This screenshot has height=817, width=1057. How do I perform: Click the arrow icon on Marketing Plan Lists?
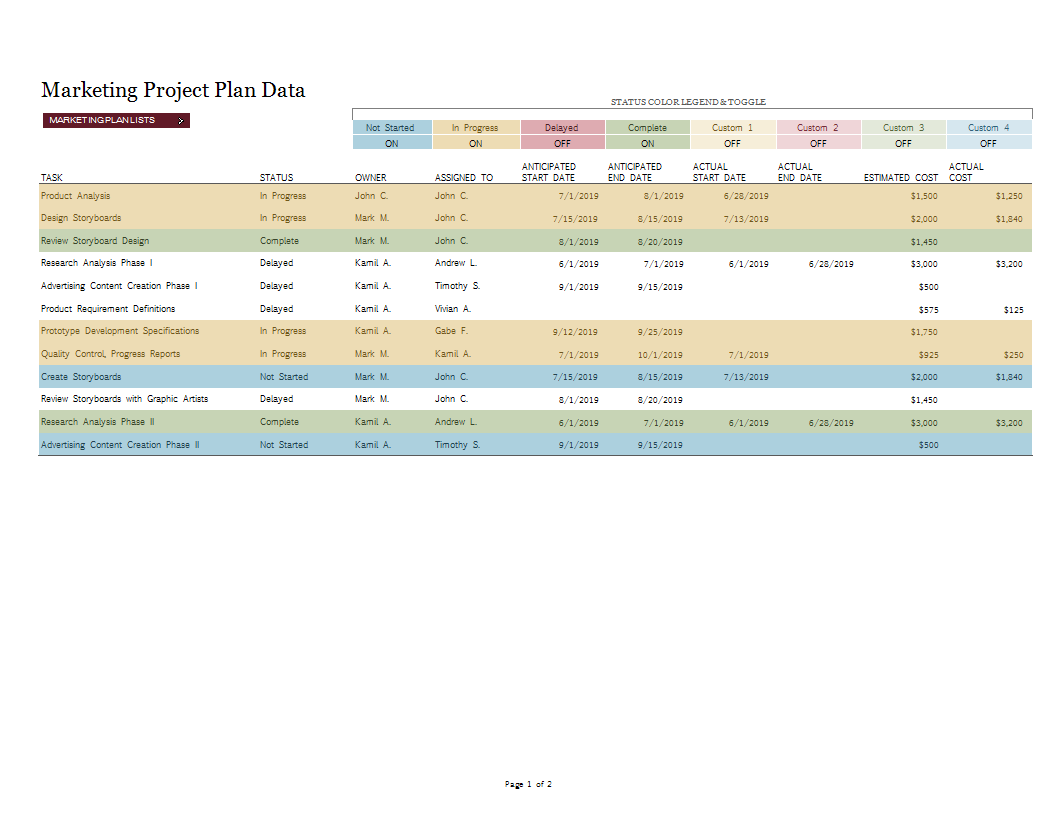tap(180, 121)
